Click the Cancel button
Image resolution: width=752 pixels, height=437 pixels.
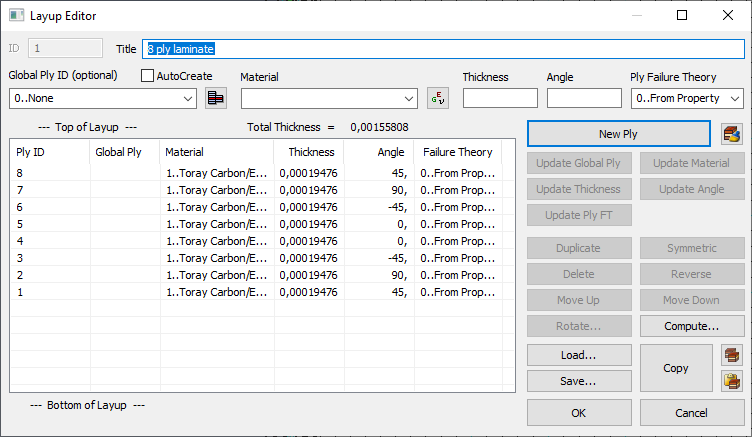click(x=692, y=413)
